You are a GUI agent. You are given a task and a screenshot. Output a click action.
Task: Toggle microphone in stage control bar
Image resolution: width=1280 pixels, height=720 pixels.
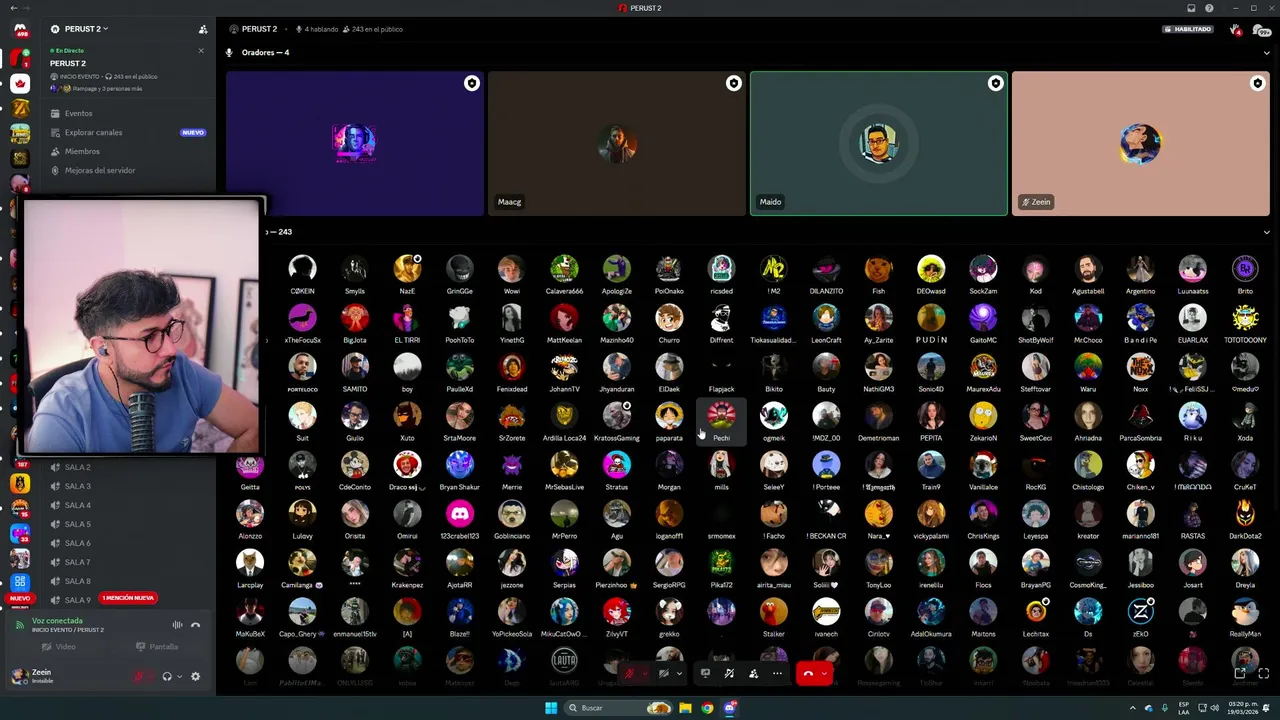[x=630, y=674]
